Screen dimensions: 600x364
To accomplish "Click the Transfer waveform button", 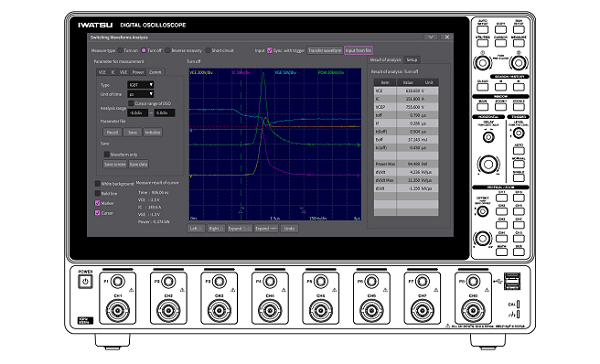I will [x=324, y=51].
